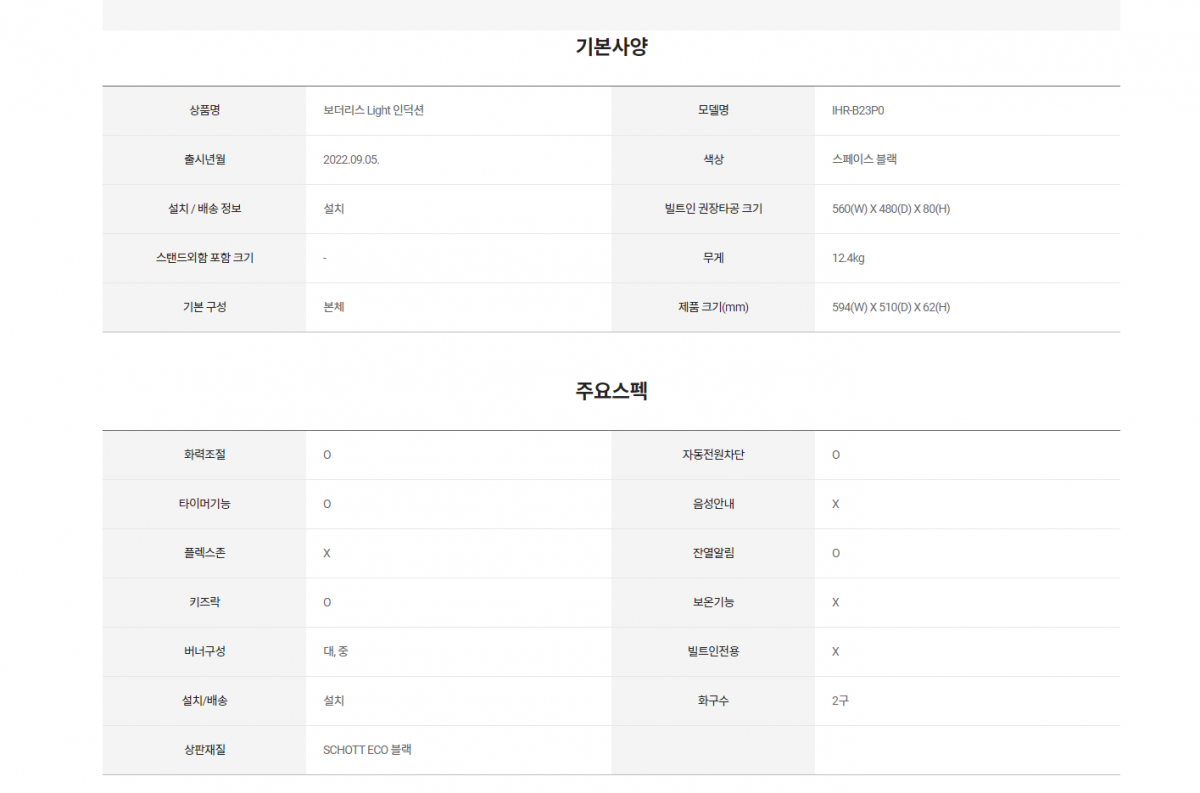
Task: Select the '자동전원차단' label cell
Action: 713,455
